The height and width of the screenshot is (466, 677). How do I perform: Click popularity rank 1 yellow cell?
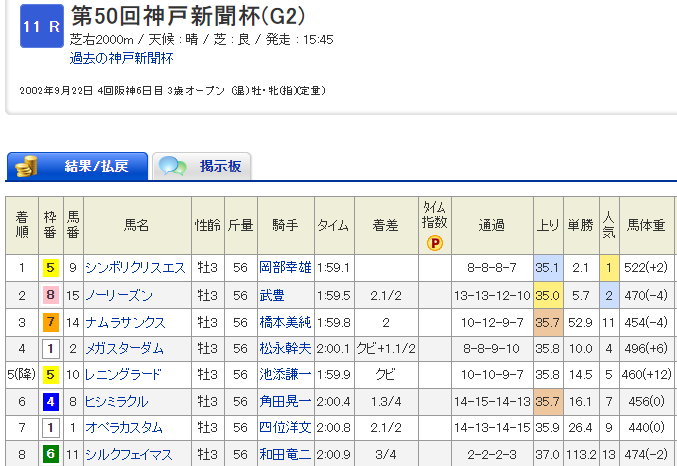[x=609, y=268]
